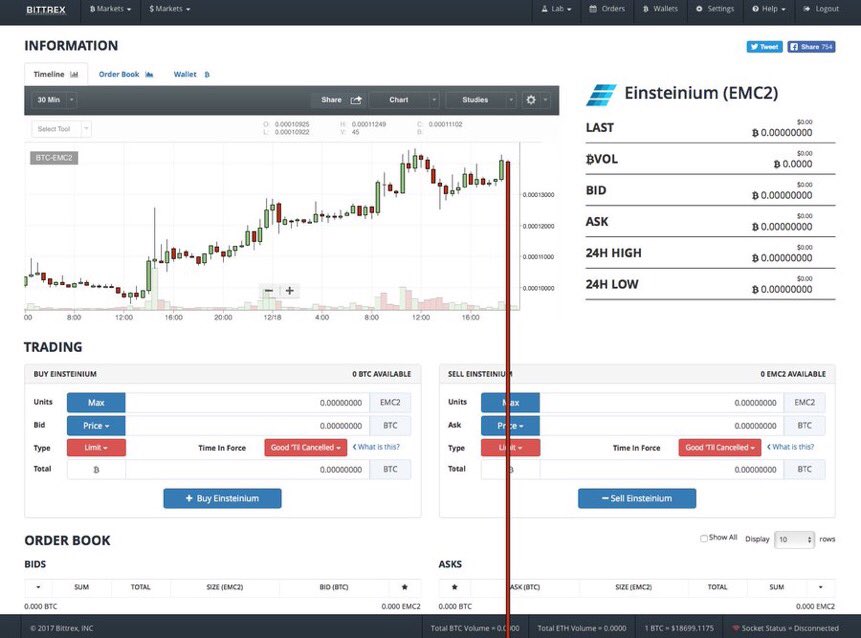861x638 pixels.
Task: Open Good 'Til Cancelled dropdown in sell panel
Action: coord(720,447)
